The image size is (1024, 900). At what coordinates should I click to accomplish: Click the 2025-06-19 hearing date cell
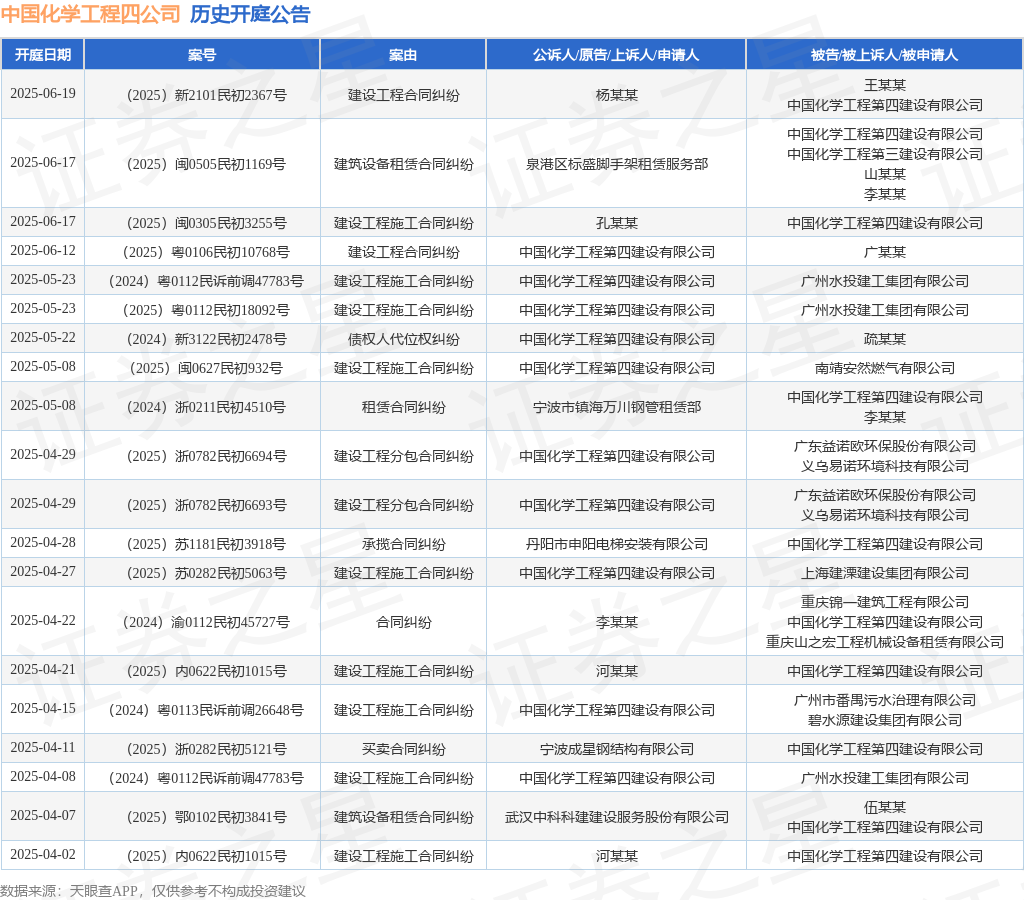tap(43, 94)
